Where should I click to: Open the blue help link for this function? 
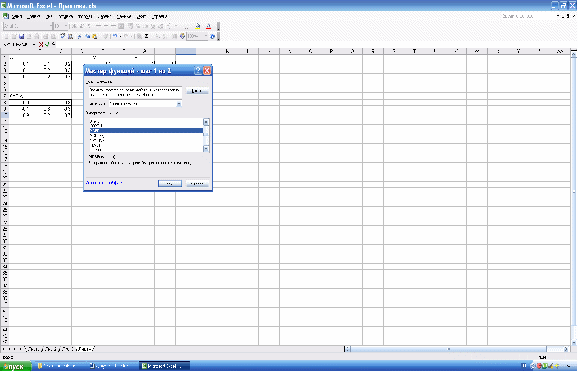pos(104,182)
